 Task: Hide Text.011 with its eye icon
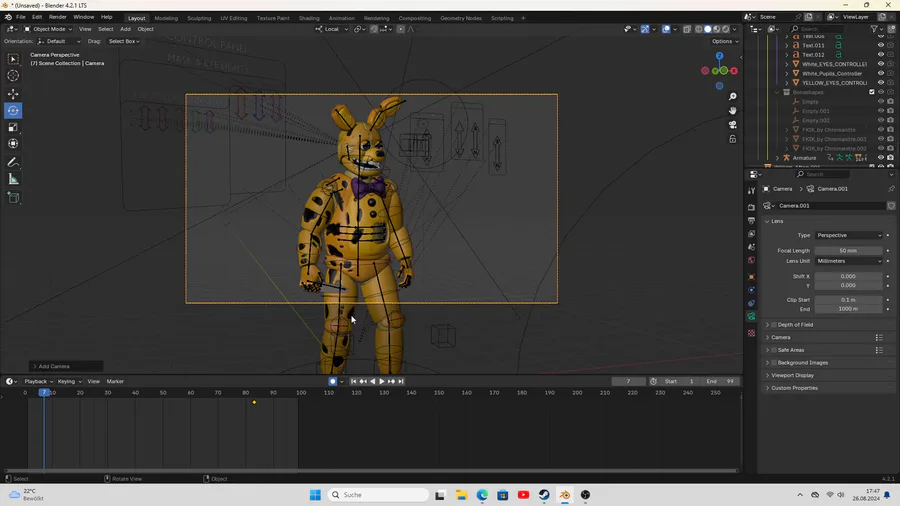point(881,45)
